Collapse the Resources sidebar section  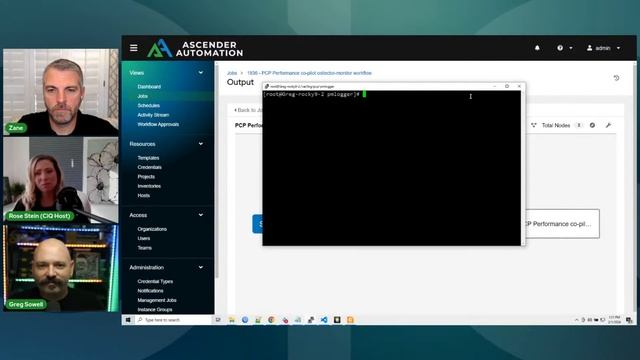(x=201, y=144)
